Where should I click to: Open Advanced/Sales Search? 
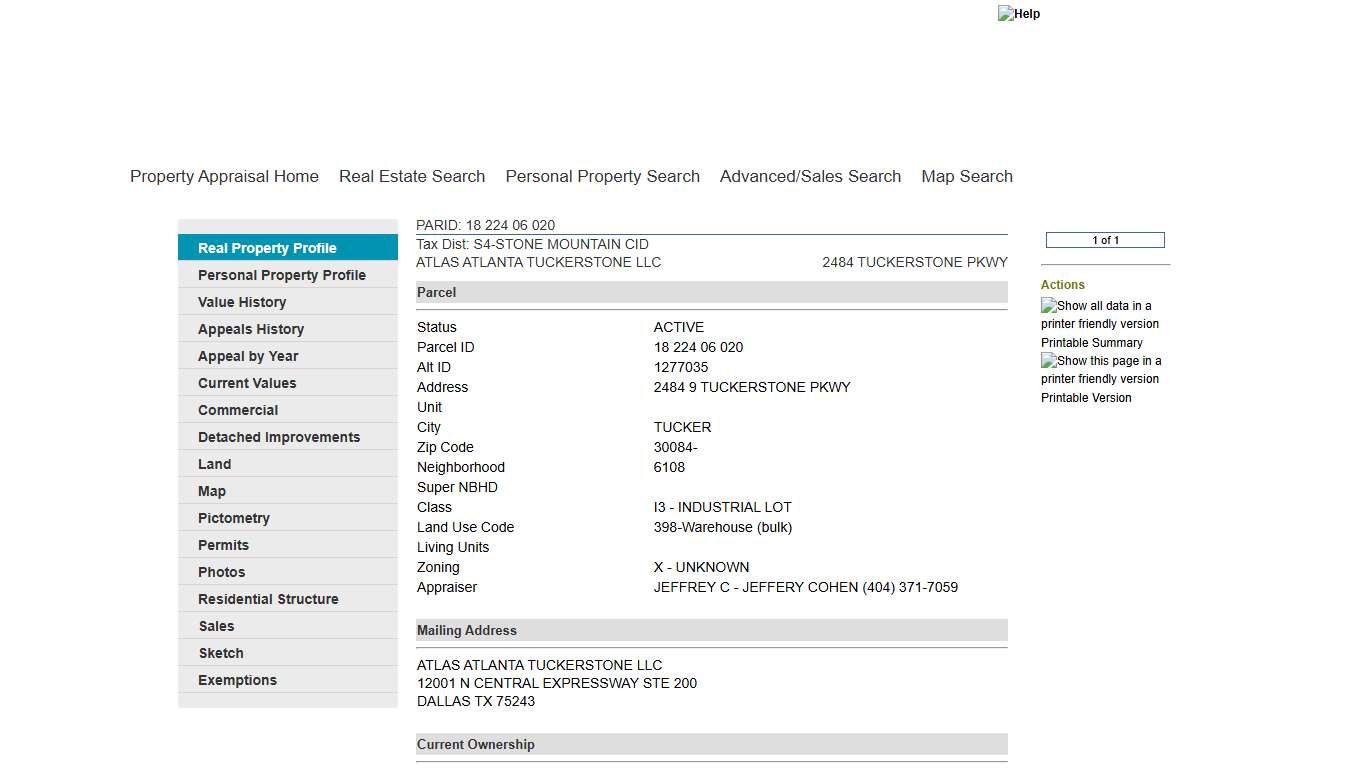click(810, 176)
